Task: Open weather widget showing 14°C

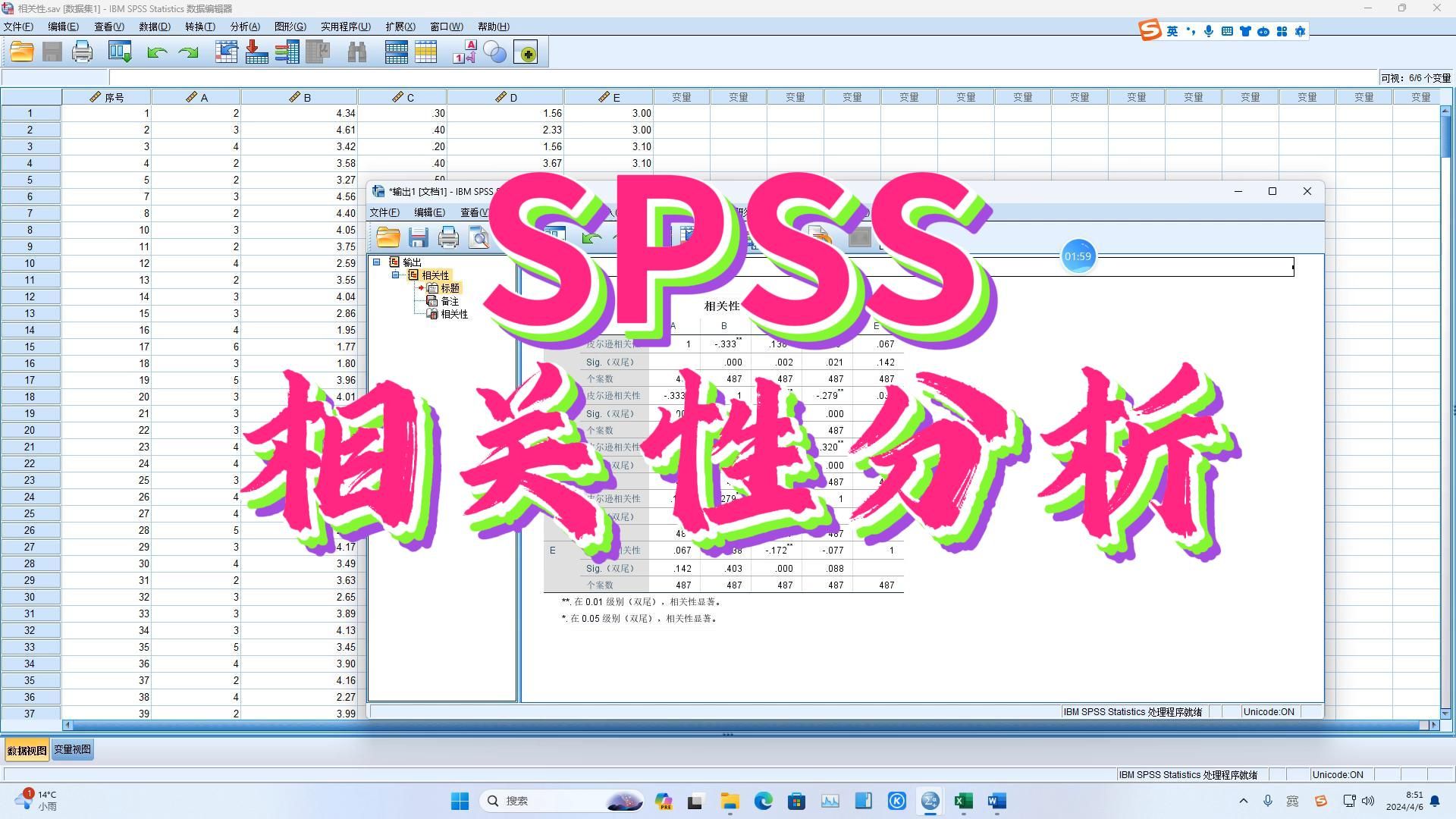Action: point(36,801)
